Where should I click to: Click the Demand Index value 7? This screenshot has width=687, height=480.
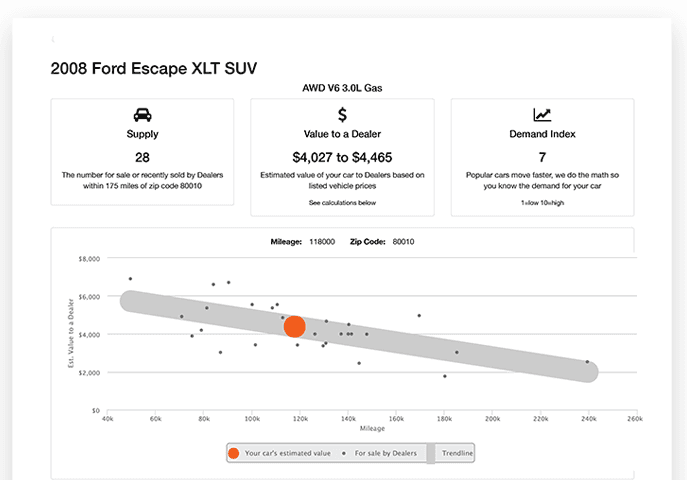click(x=542, y=157)
